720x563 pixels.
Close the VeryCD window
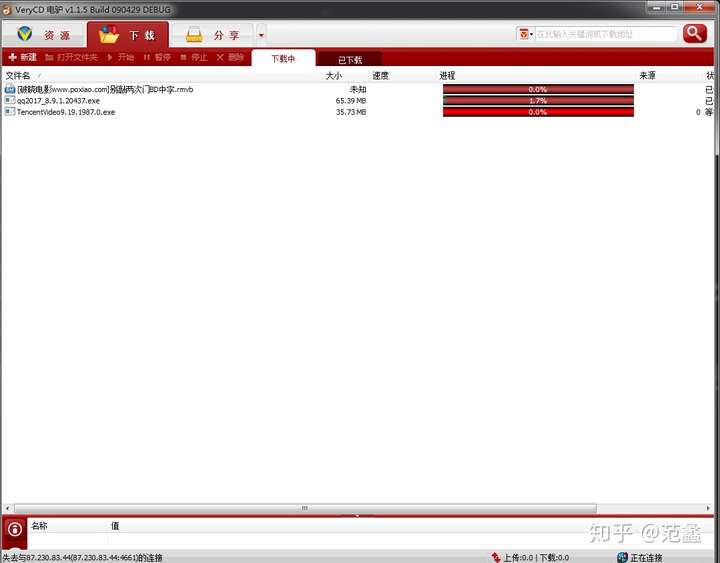click(699, 6)
